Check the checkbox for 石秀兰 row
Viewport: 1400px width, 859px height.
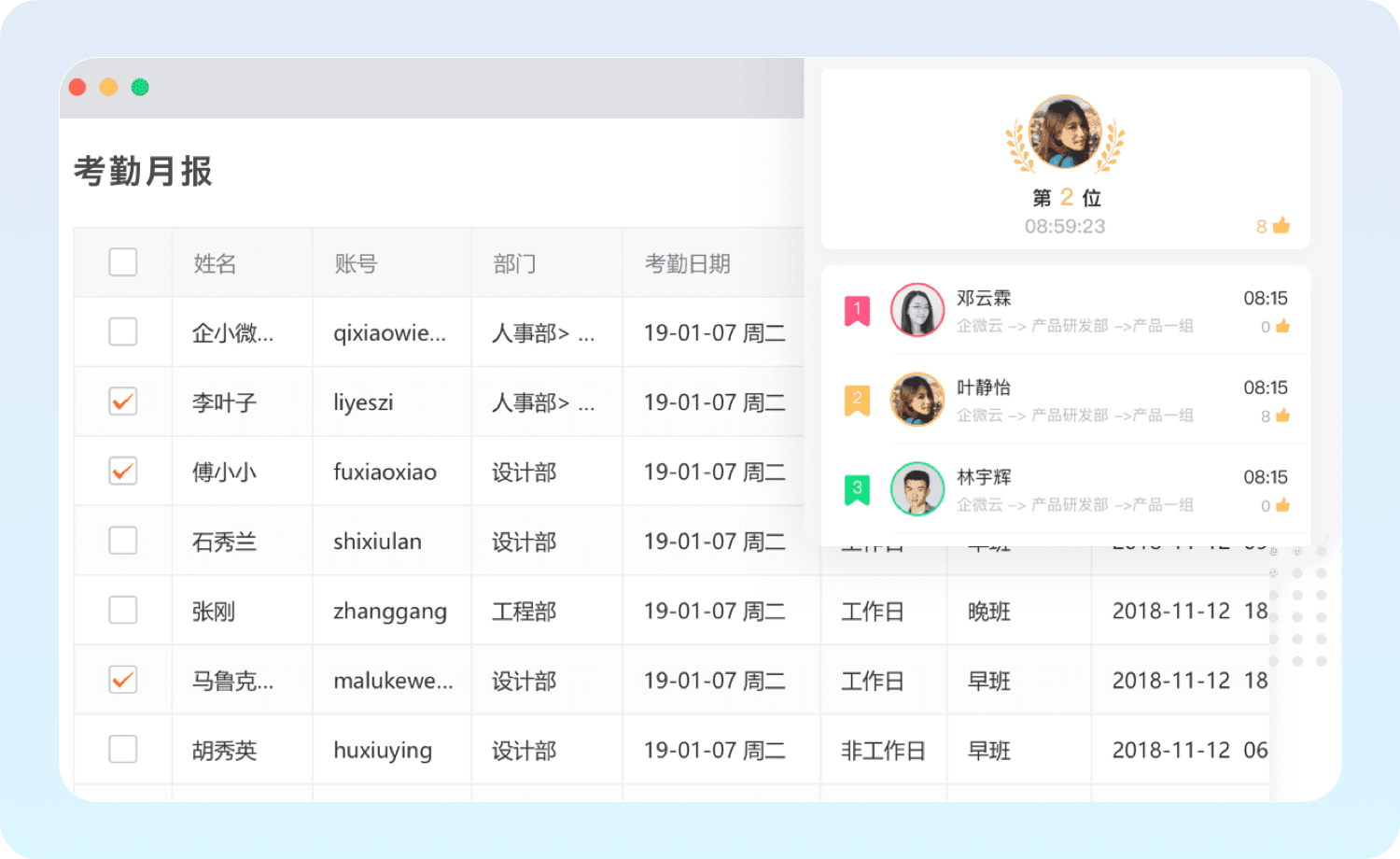pos(123,541)
